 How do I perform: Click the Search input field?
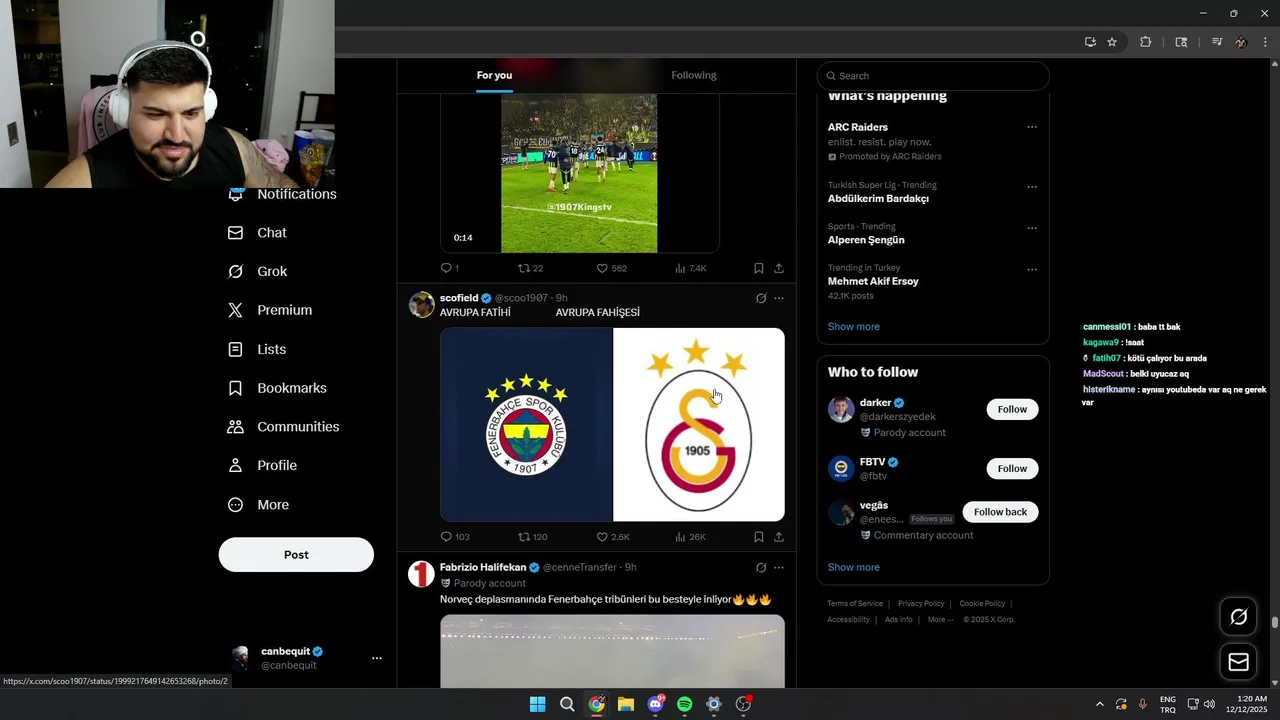point(933,76)
